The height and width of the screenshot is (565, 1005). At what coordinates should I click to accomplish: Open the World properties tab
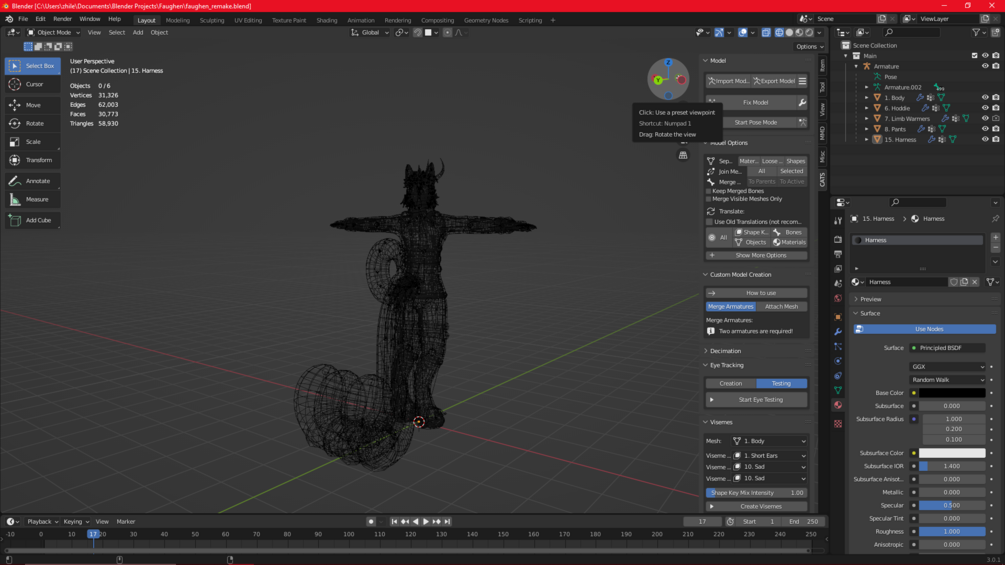pos(838,299)
